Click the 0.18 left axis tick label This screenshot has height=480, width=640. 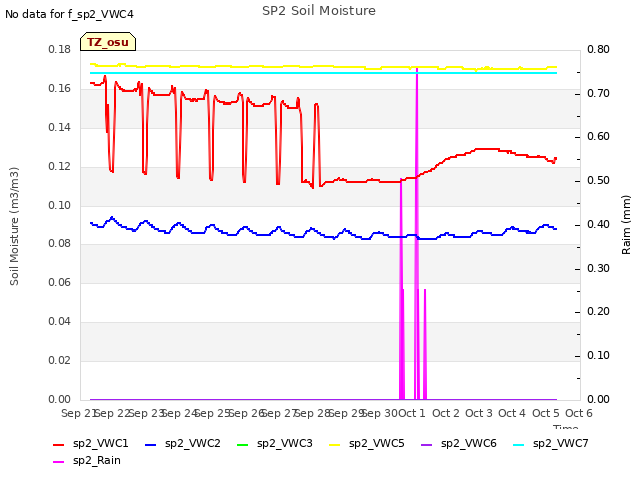pyautogui.click(x=60, y=50)
